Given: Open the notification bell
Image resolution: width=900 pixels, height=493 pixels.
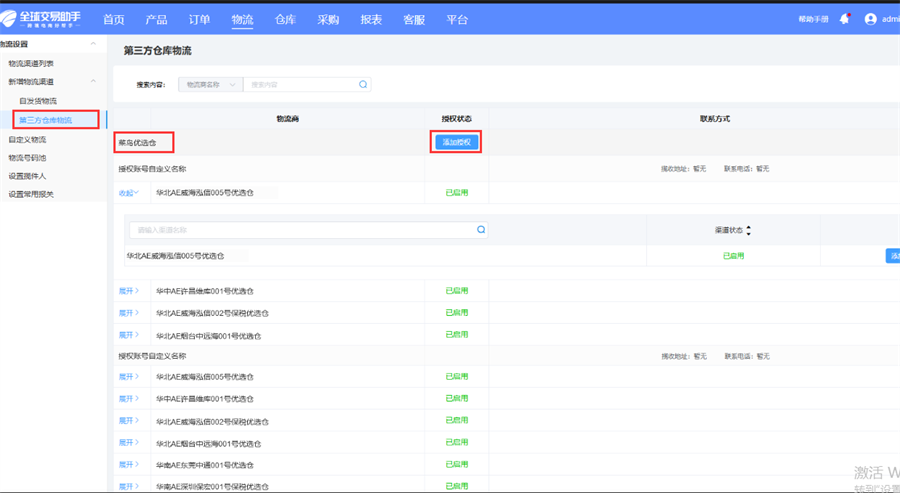Looking at the screenshot, I should click(x=844, y=19).
